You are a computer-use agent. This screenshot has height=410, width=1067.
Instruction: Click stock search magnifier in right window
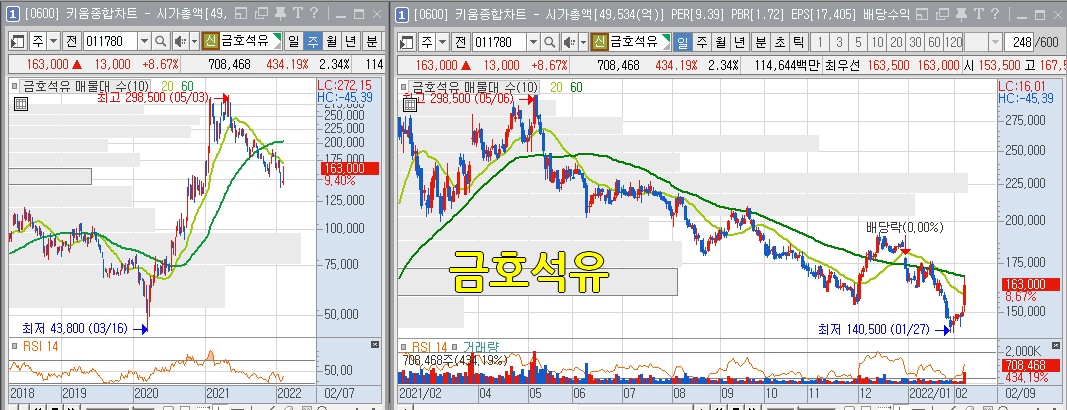[549, 42]
